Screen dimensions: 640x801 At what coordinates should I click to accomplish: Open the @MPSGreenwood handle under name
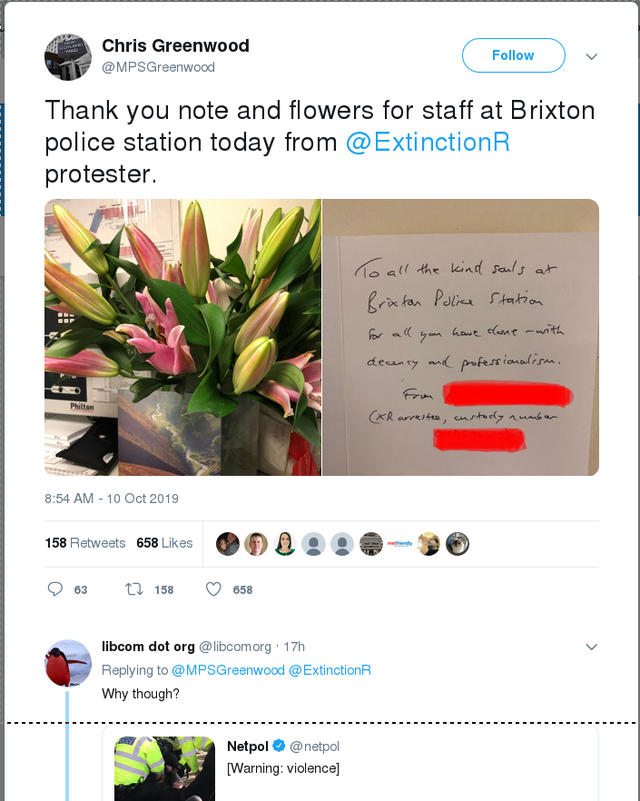pyautogui.click(x=158, y=67)
